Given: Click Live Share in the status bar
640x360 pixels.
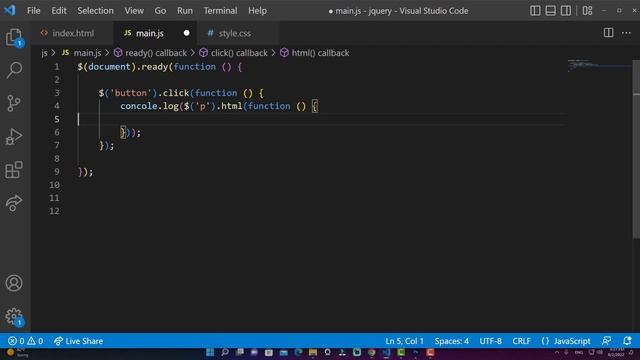Looking at the screenshot, I should [x=78, y=341].
